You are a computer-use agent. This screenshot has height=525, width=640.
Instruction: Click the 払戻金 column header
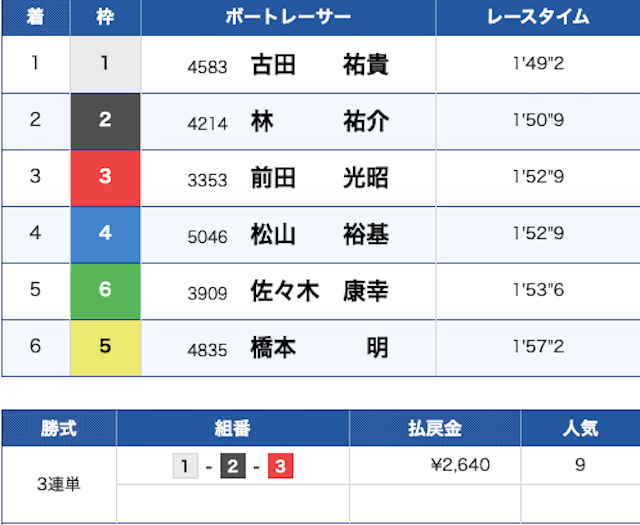click(x=434, y=429)
